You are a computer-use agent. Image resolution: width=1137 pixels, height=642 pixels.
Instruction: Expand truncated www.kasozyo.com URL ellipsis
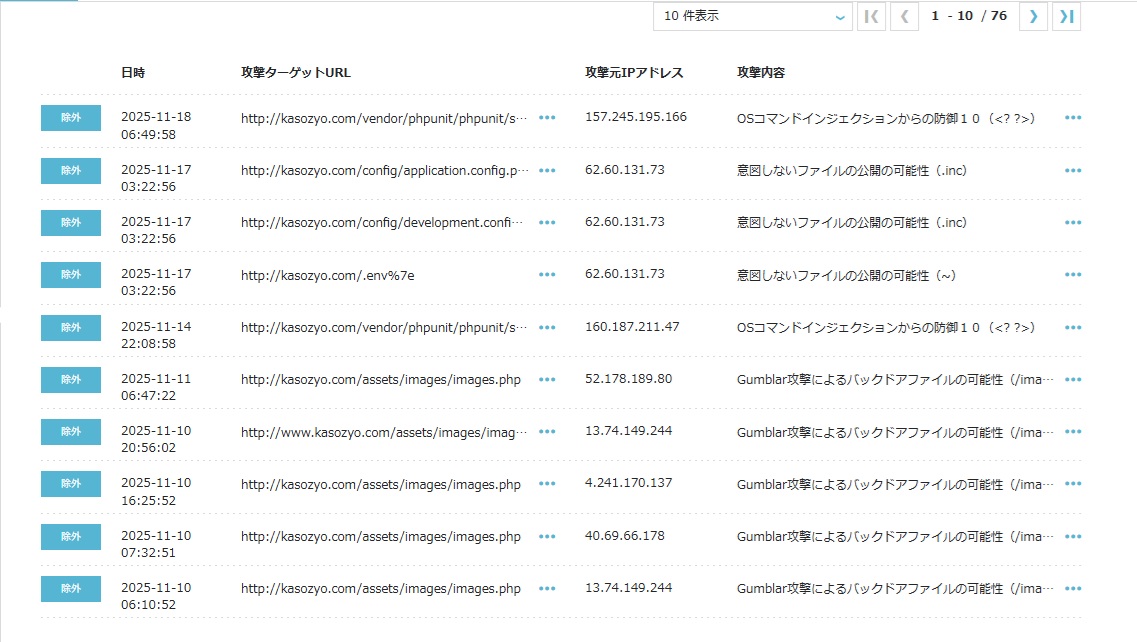tap(547, 432)
